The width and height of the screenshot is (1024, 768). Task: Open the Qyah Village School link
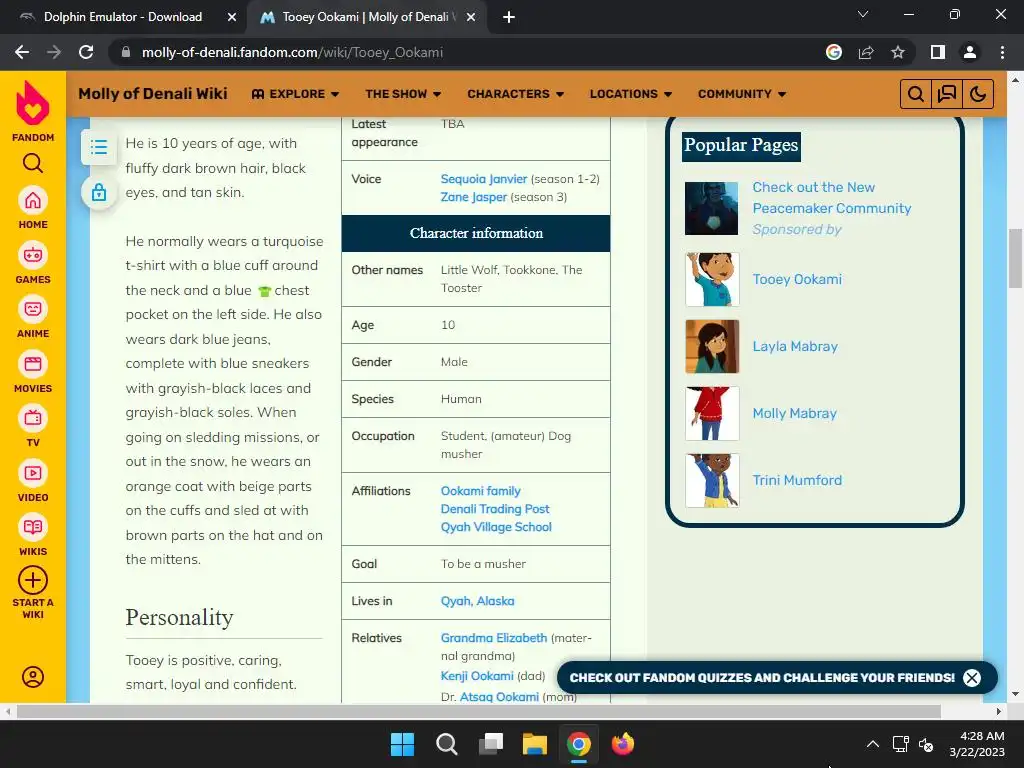496,527
